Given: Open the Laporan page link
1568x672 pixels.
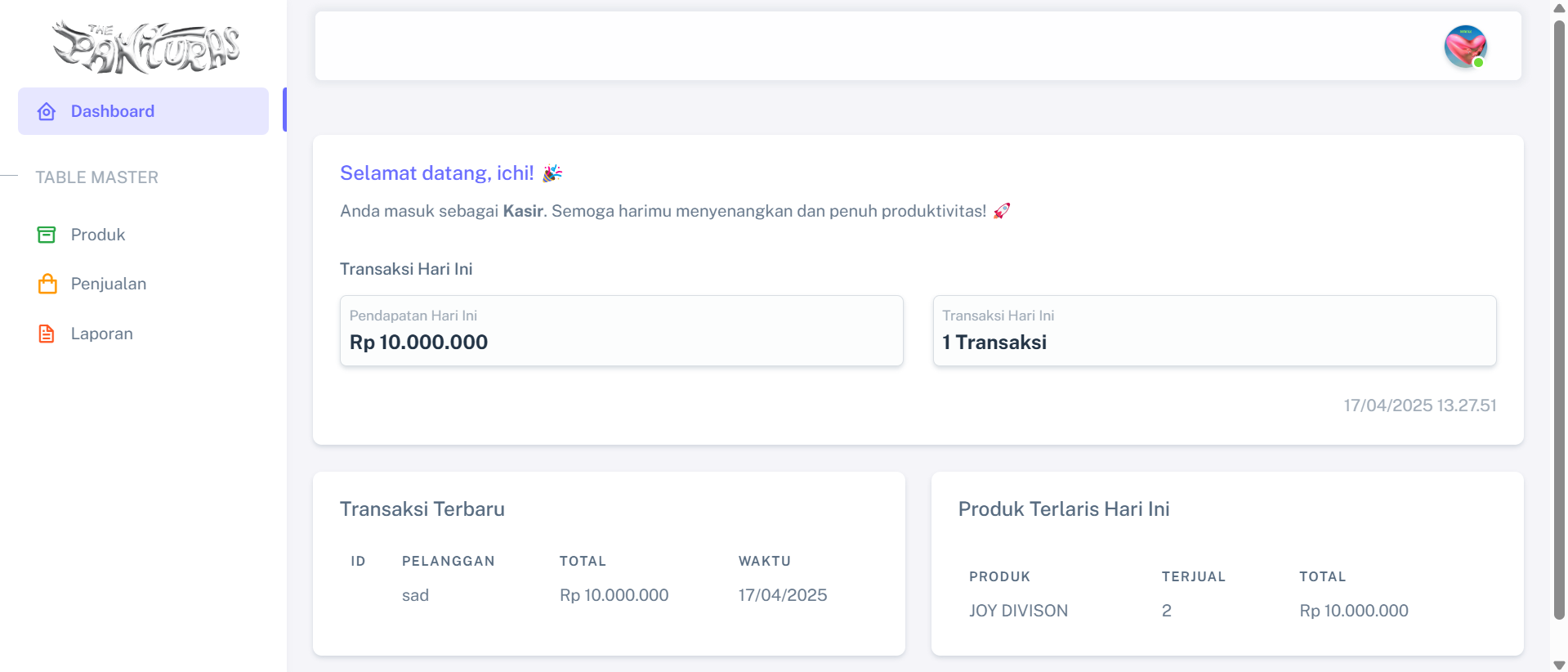Looking at the screenshot, I should [x=102, y=334].
